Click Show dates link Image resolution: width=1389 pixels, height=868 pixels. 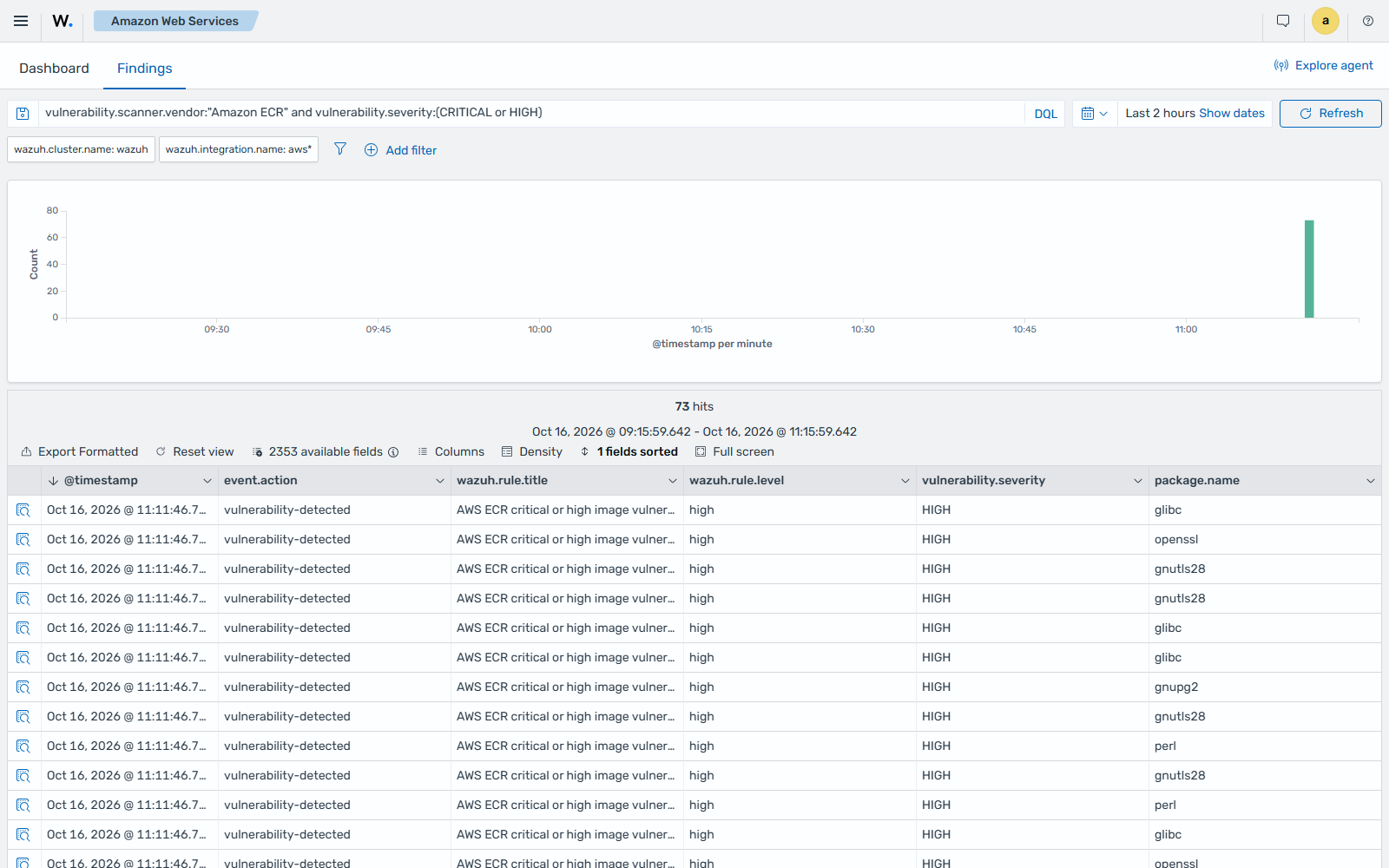point(1232,113)
